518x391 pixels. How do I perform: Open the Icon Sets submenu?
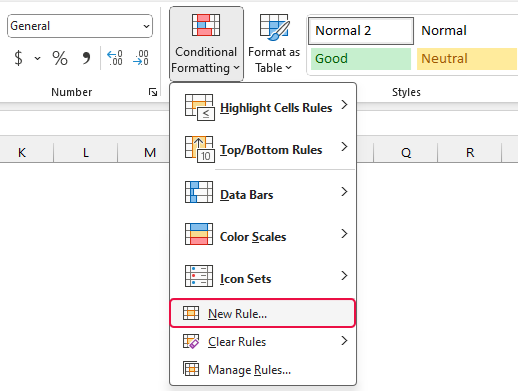tap(263, 278)
